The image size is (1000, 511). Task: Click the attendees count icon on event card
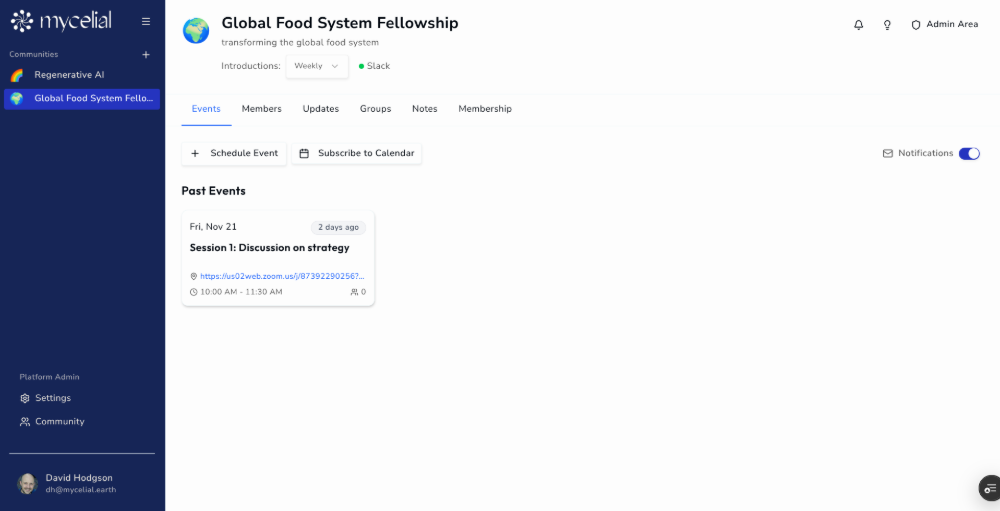pyautogui.click(x=357, y=292)
